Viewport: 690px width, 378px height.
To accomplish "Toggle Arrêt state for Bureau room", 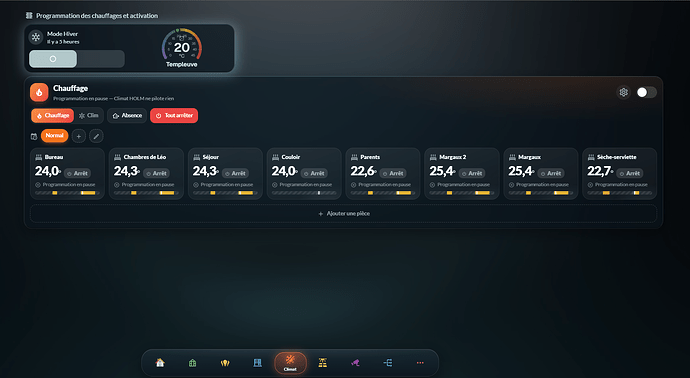I will click(77, 173).
